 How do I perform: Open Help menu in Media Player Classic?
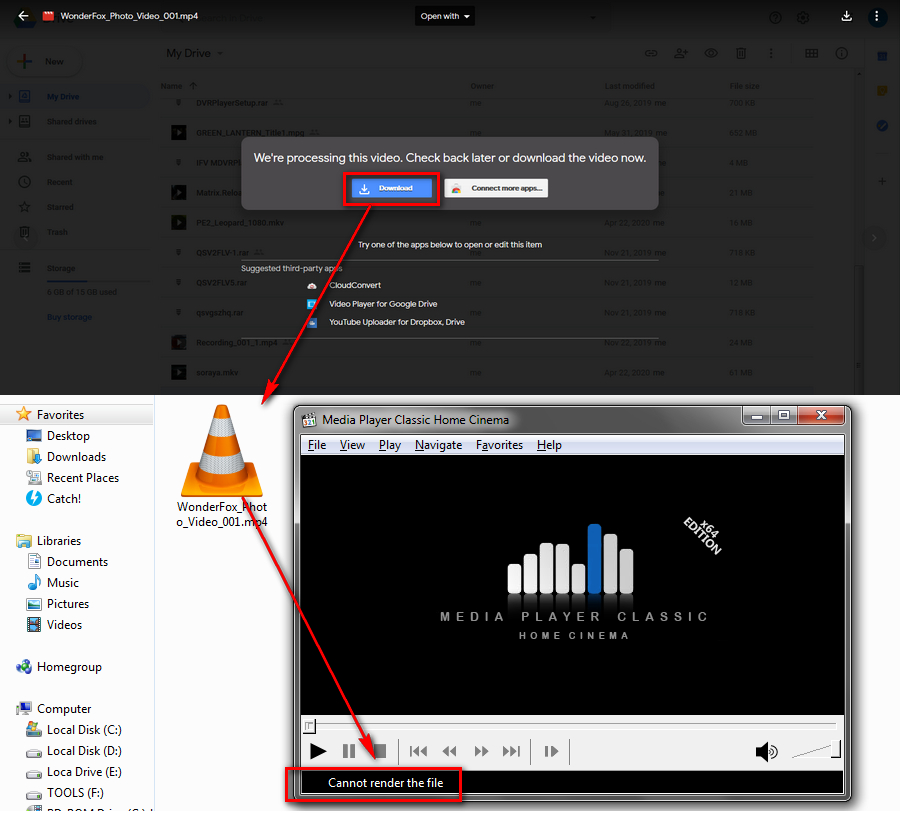tap(549, 445)
